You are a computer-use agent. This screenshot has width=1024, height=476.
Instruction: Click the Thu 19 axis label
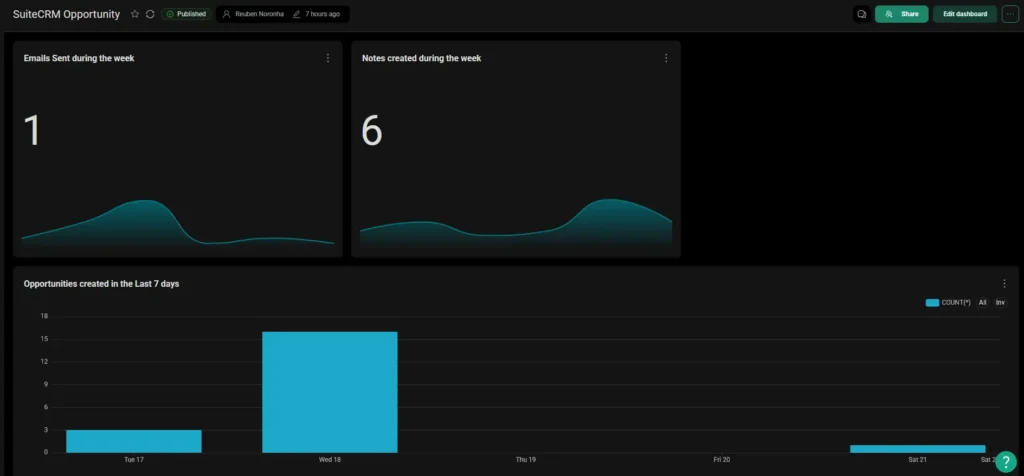click(x=526, y=460)
